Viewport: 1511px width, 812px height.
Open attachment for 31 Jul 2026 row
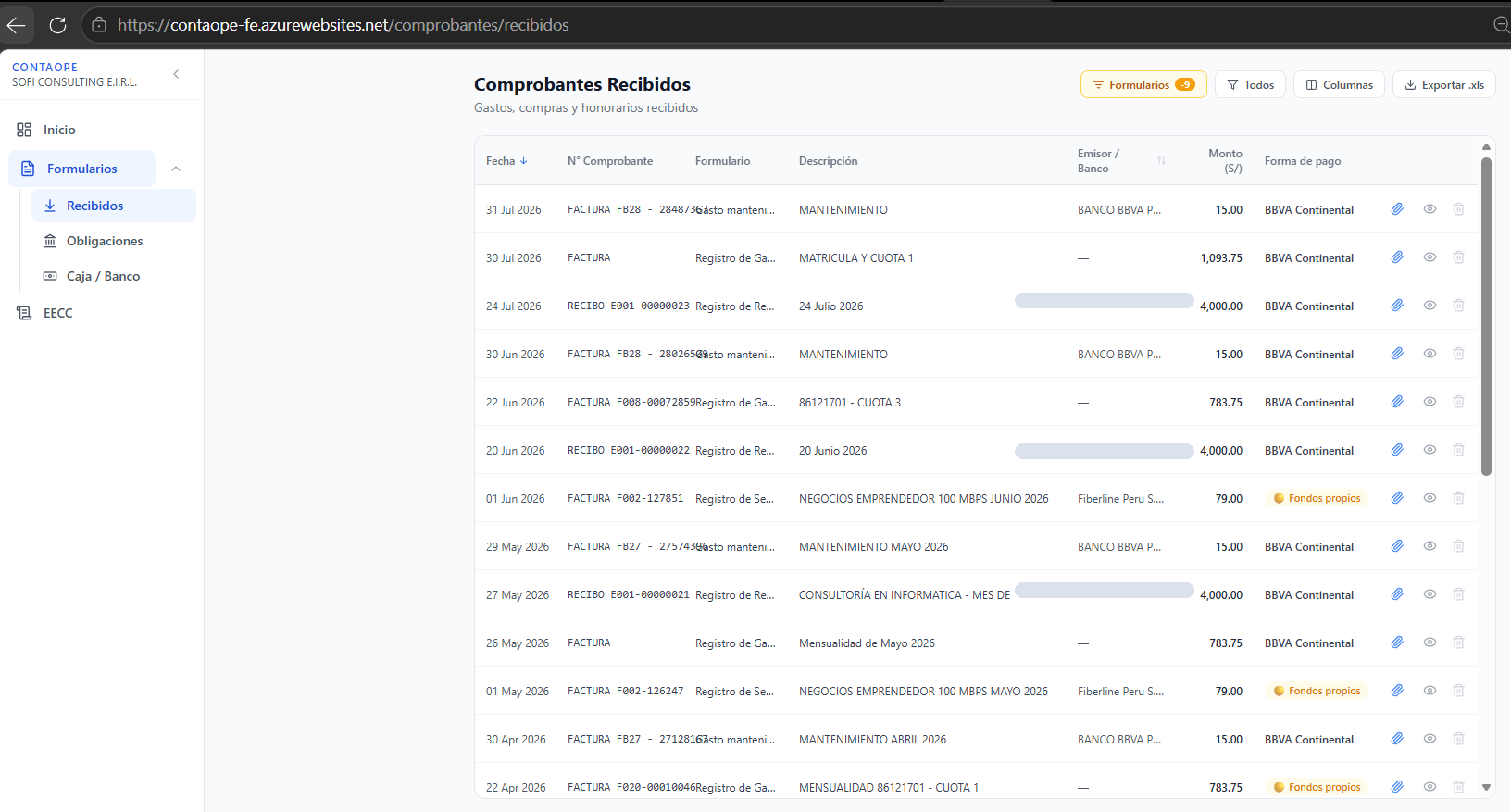click(x=1397, y=209)
